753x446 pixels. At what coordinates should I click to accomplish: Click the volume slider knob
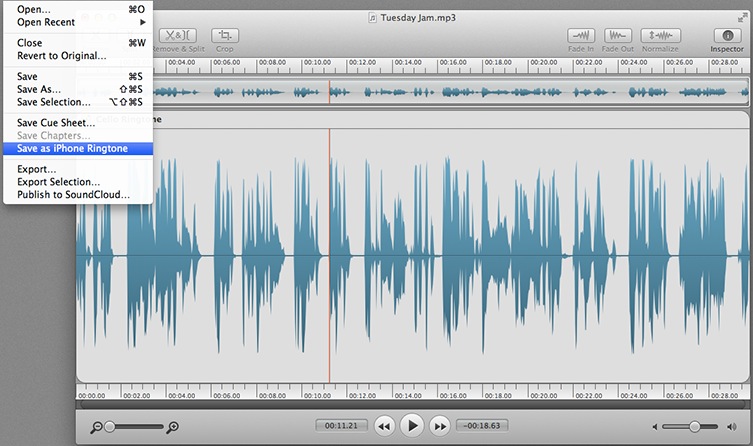694,427
